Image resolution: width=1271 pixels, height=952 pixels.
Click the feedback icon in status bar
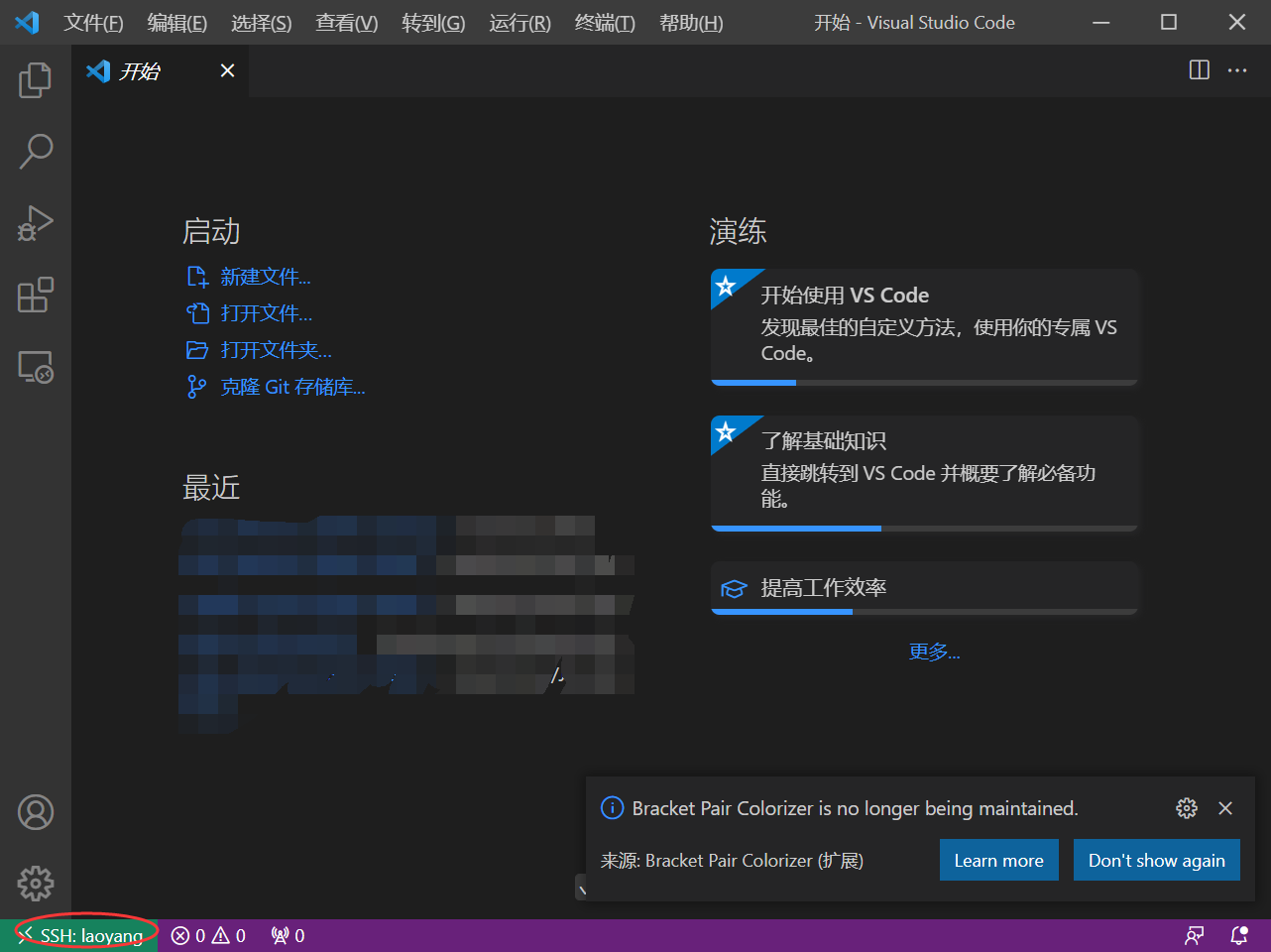point(1195,935)
